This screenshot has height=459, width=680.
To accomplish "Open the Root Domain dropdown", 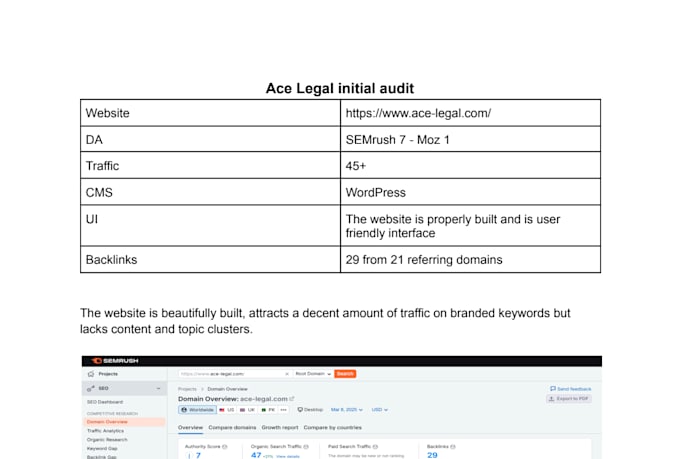I will tap(313, 374).
